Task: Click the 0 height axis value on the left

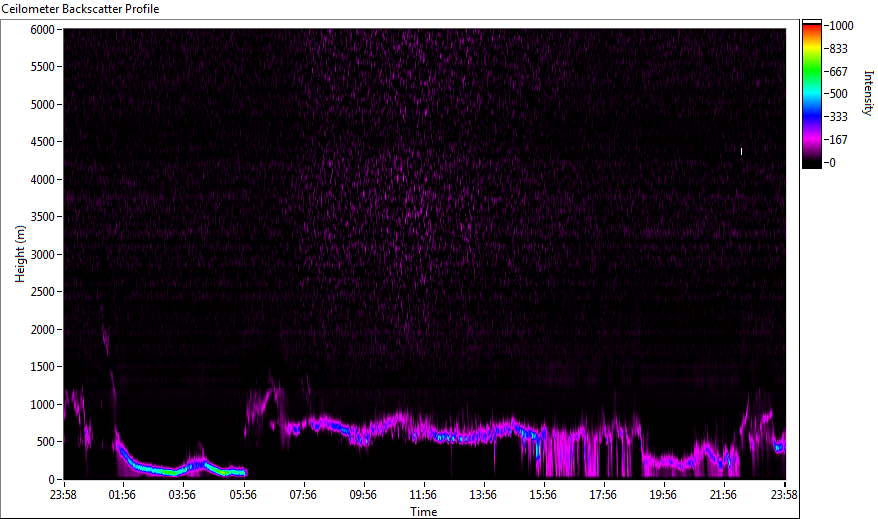Action: point(52,480)
